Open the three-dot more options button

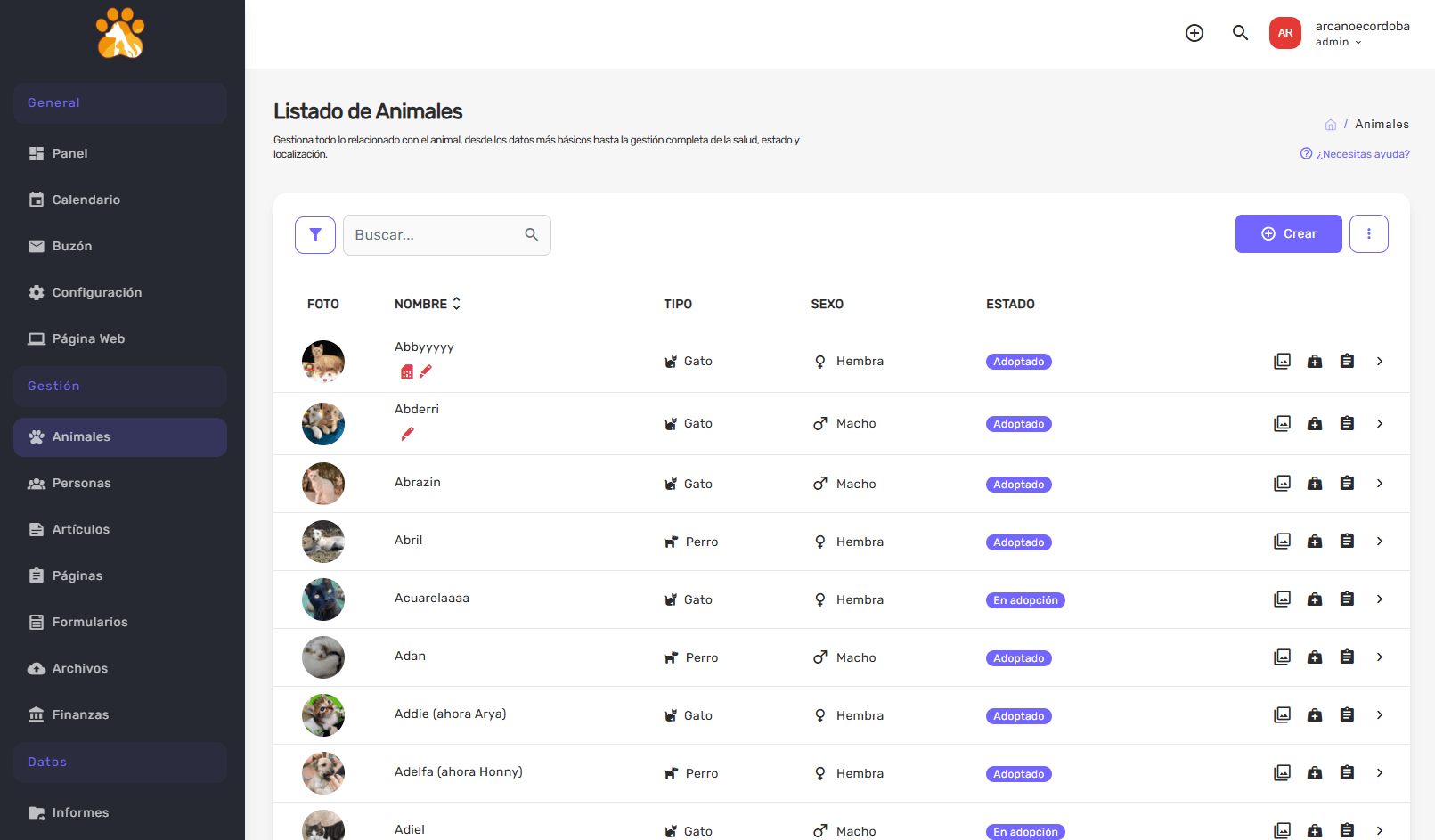1368,234
